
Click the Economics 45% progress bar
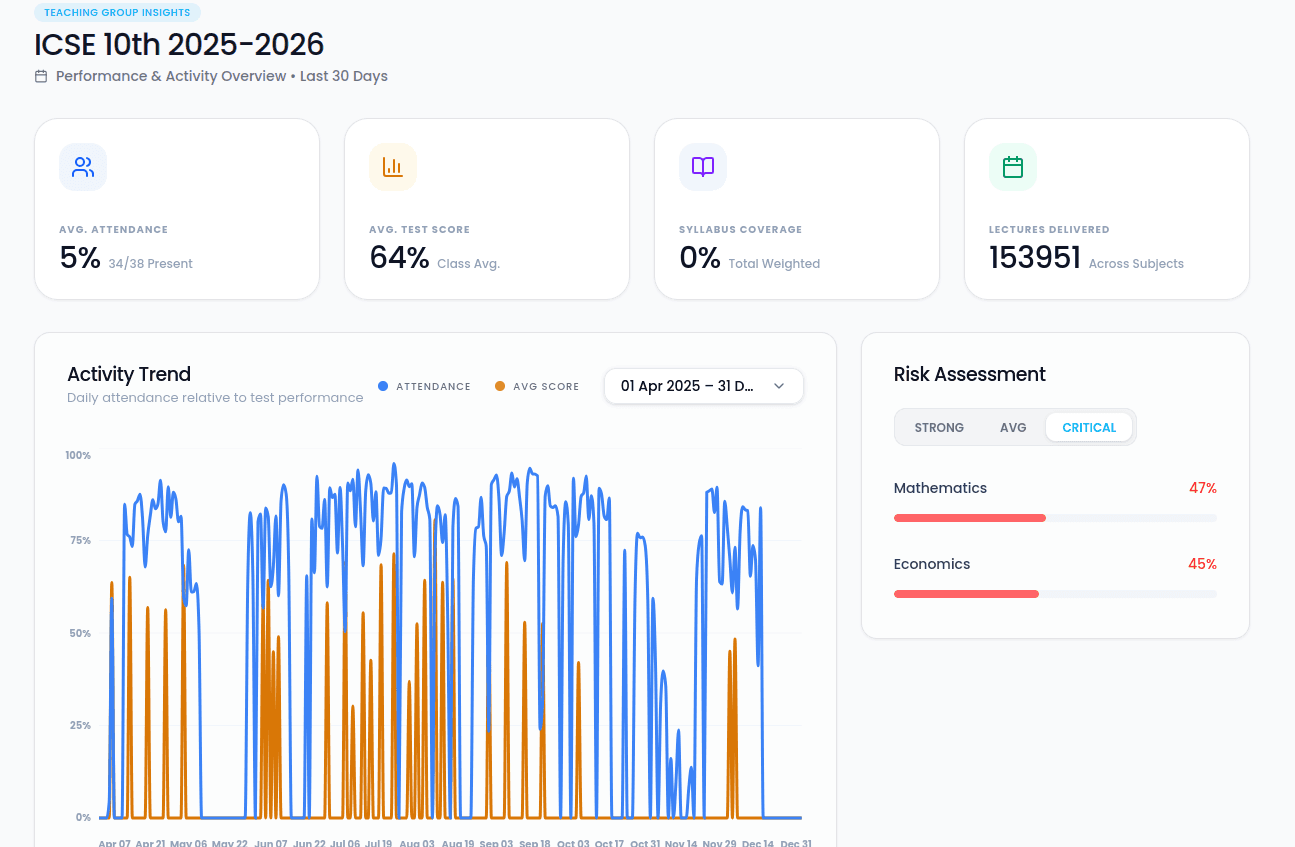(x=1055, y=594)
